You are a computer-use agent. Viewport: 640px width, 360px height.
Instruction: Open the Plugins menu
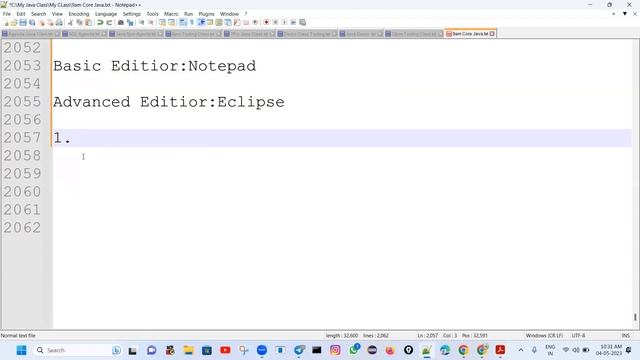click(x=206, y=14)
